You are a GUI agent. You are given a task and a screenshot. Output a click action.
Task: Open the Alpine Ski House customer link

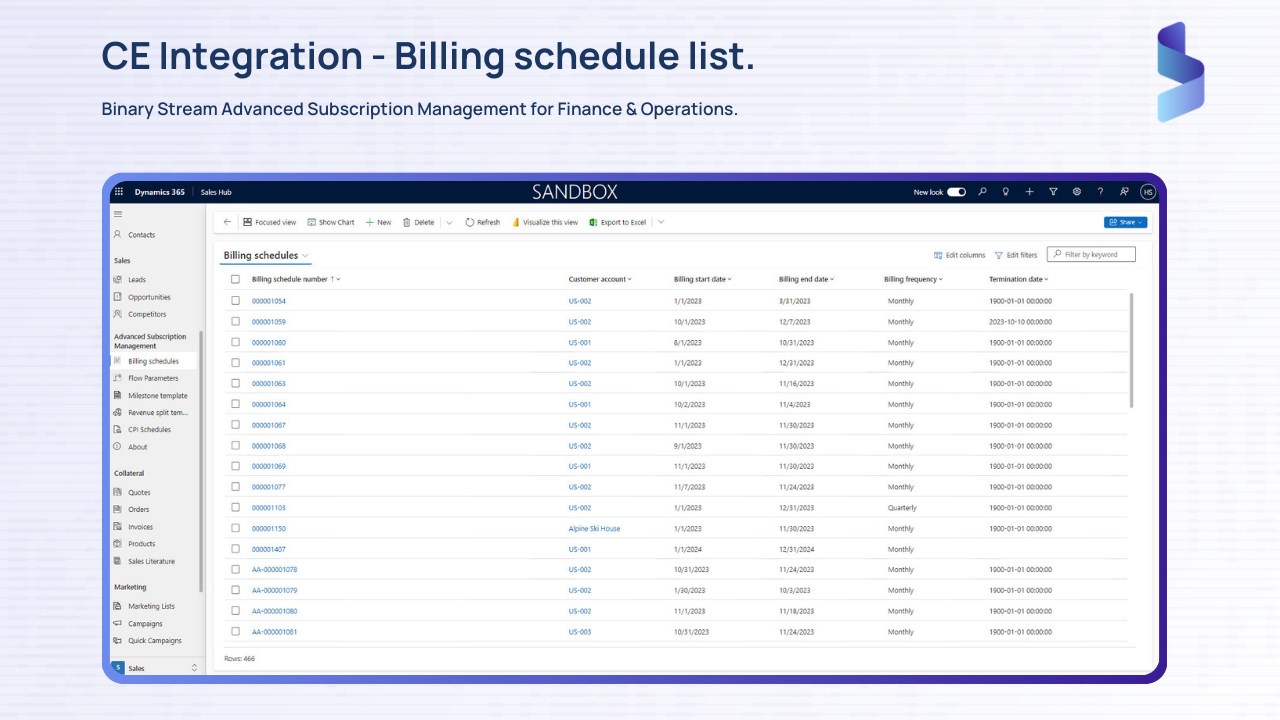pos(594,528)
